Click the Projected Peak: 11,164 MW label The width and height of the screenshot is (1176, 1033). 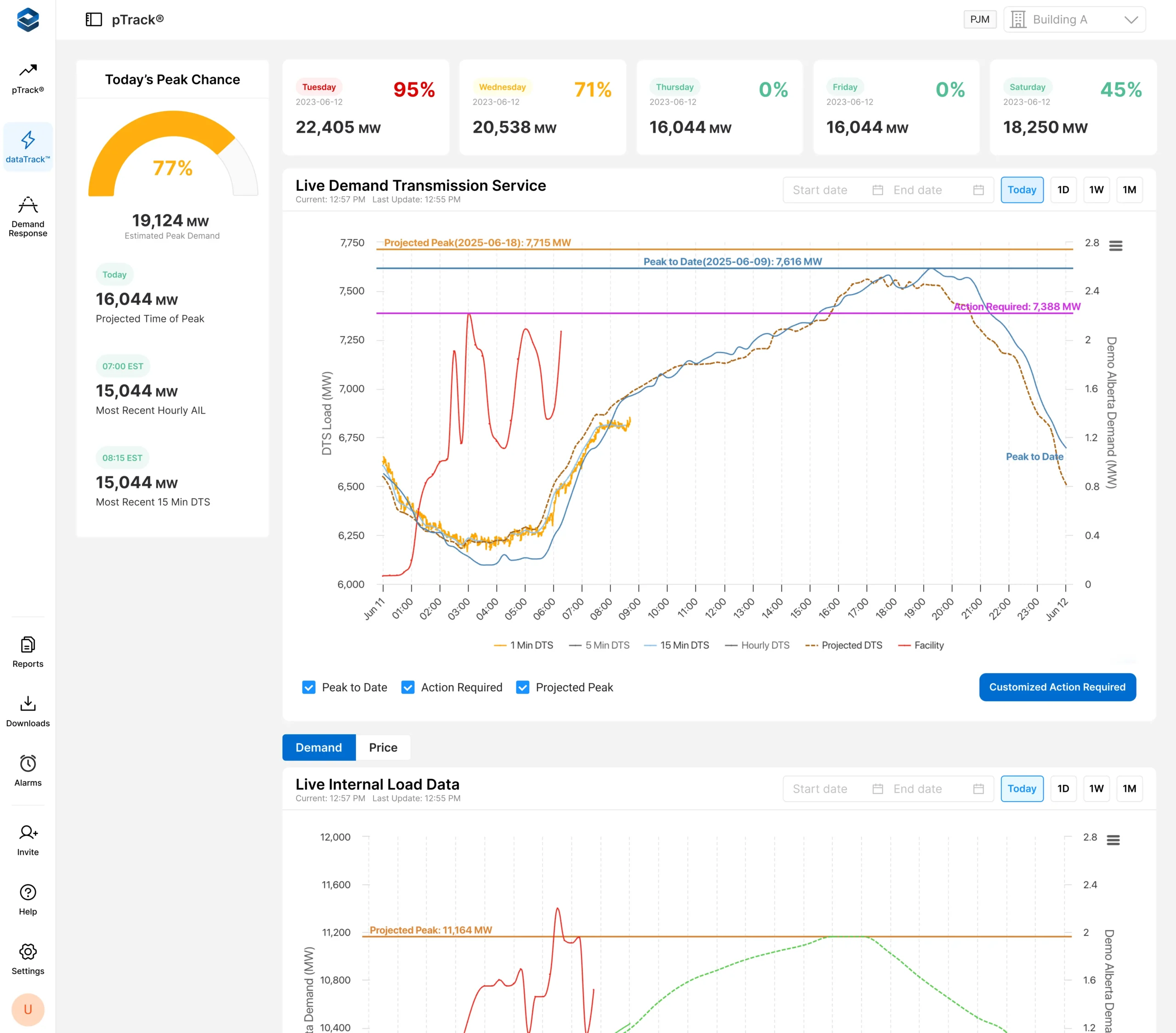(x=430, y=930)
